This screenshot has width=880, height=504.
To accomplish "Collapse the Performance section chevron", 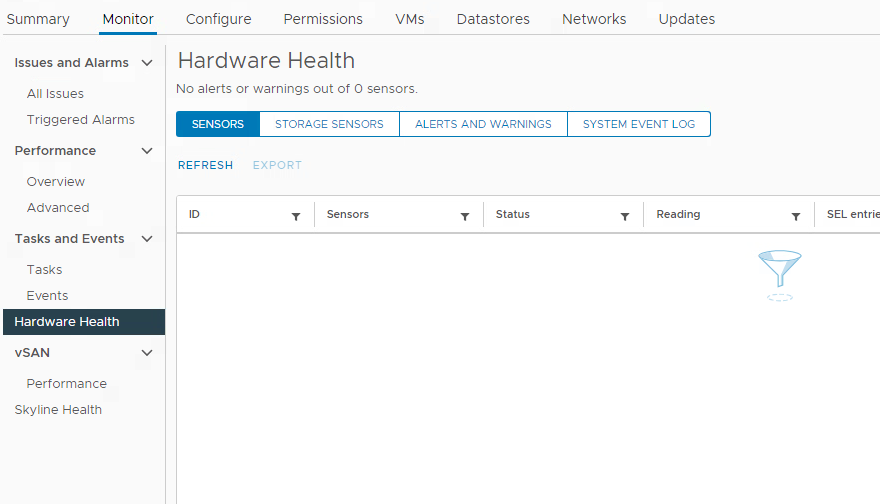I will click(x=147, y=151).
